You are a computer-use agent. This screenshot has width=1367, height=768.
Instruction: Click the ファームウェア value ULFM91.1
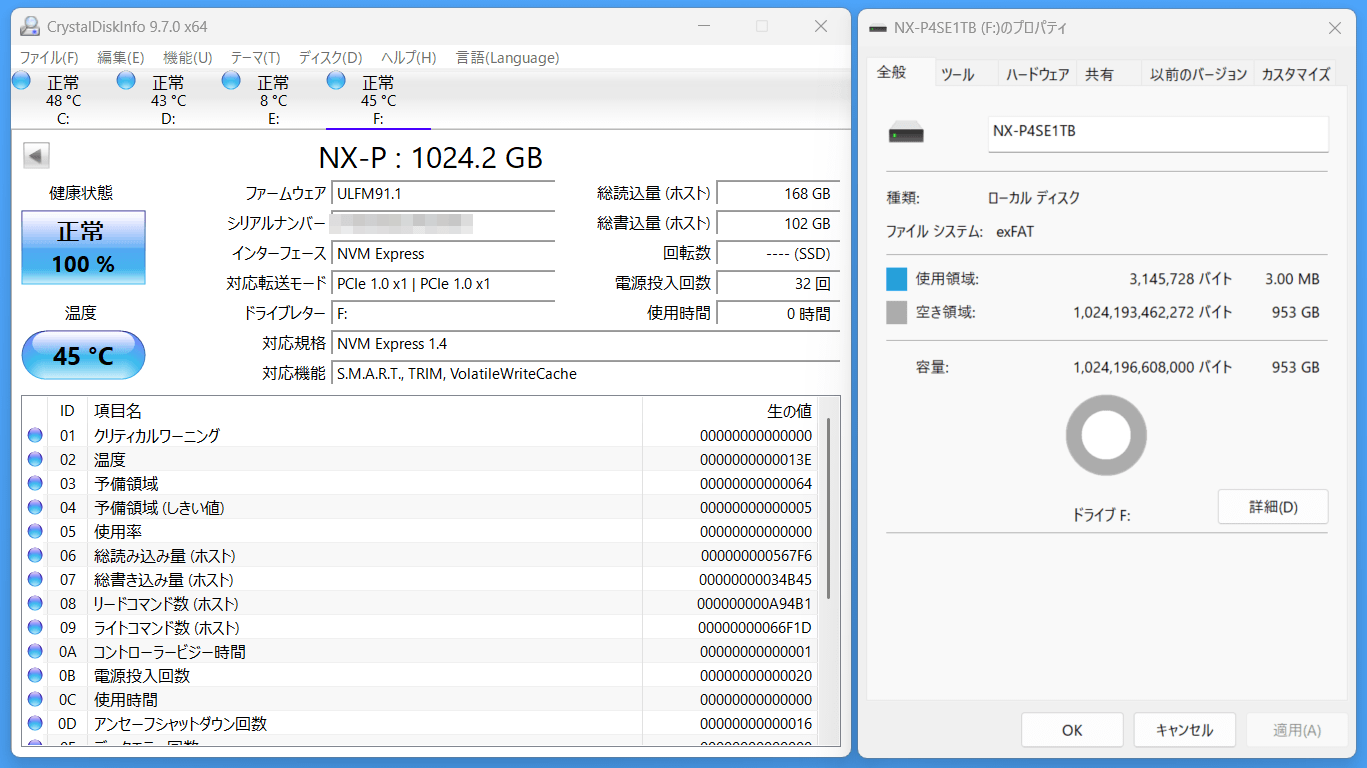(x=443, y=193)
